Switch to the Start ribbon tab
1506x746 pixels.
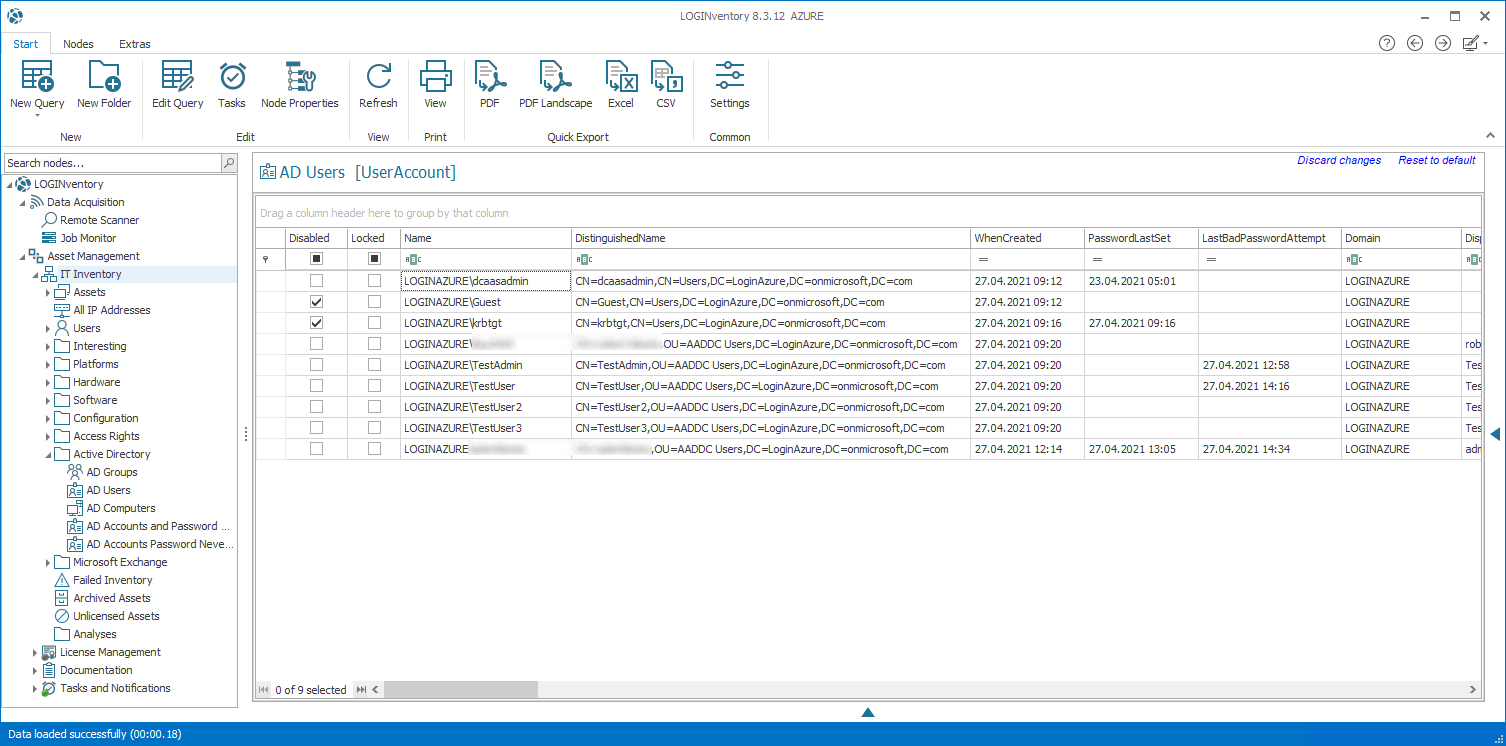pos(26,44)
